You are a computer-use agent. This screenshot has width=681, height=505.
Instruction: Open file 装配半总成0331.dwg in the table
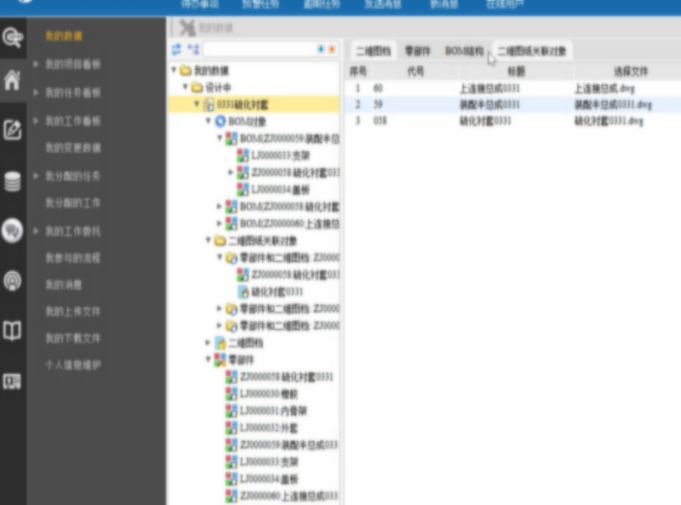click(x=613, y=105)
